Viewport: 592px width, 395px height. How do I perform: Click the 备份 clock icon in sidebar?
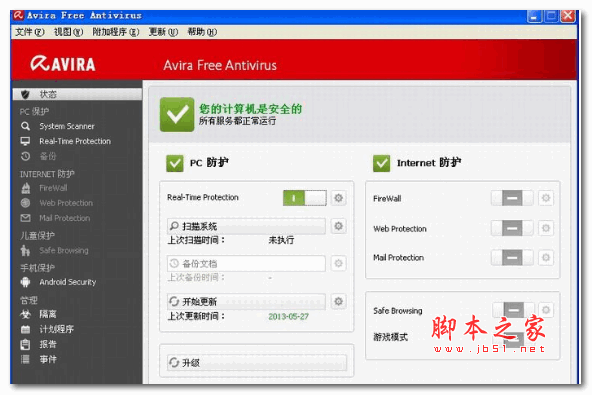point(25,156)
